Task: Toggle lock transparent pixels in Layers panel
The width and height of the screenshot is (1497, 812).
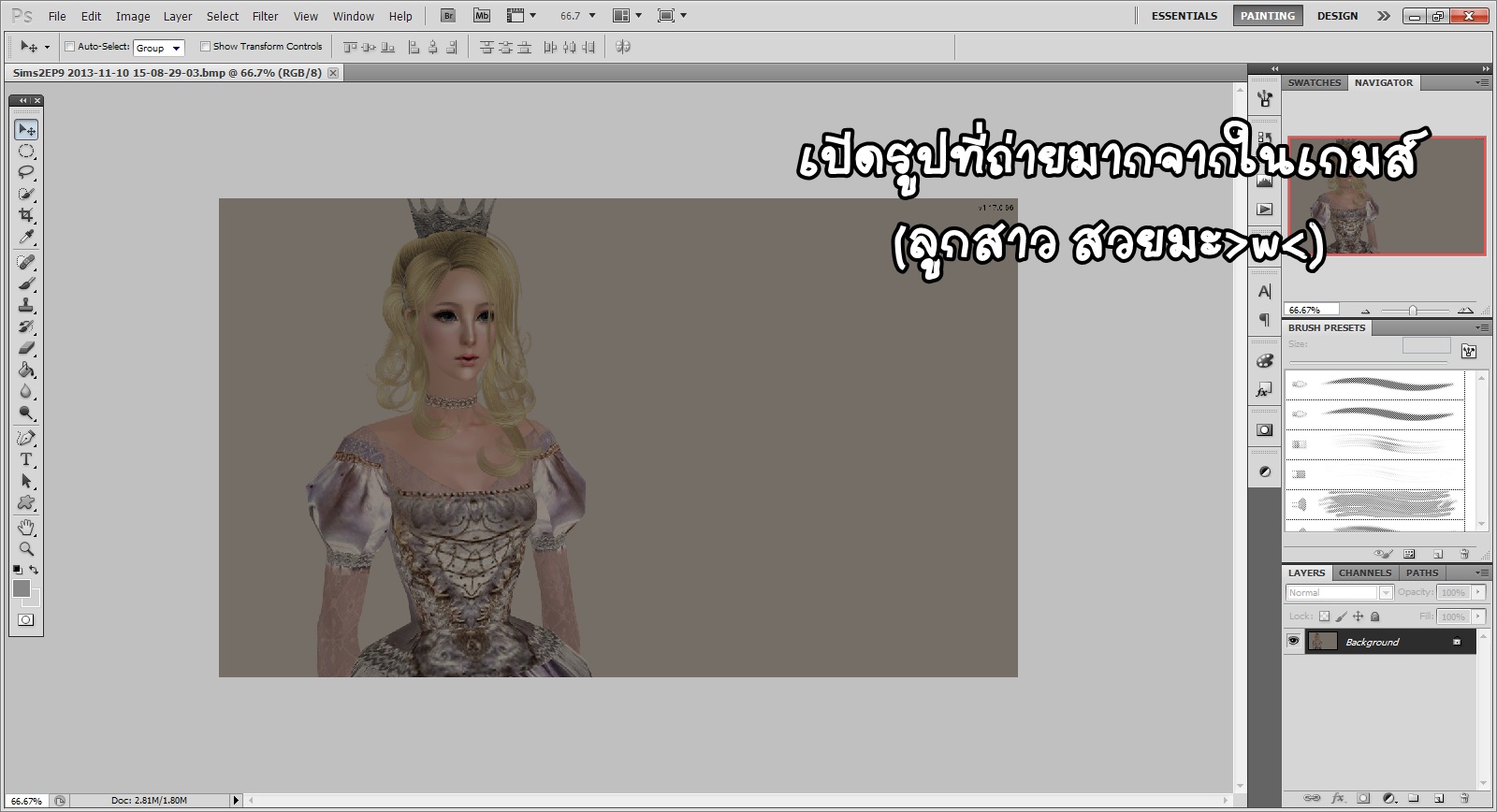Action: pyautogui.click(x=1324, y=616)
